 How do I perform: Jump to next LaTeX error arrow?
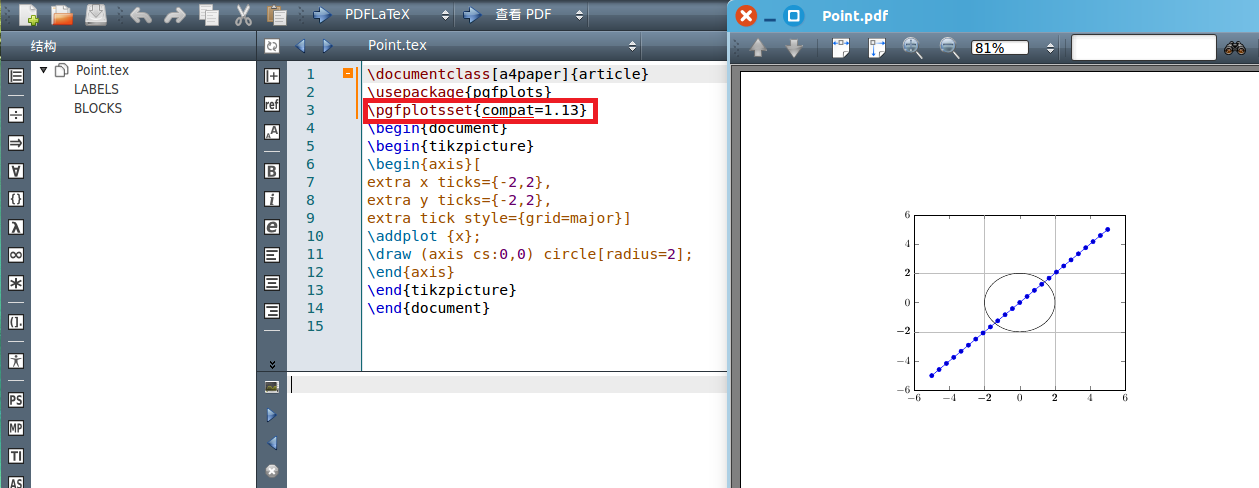(x=271, y=414)
